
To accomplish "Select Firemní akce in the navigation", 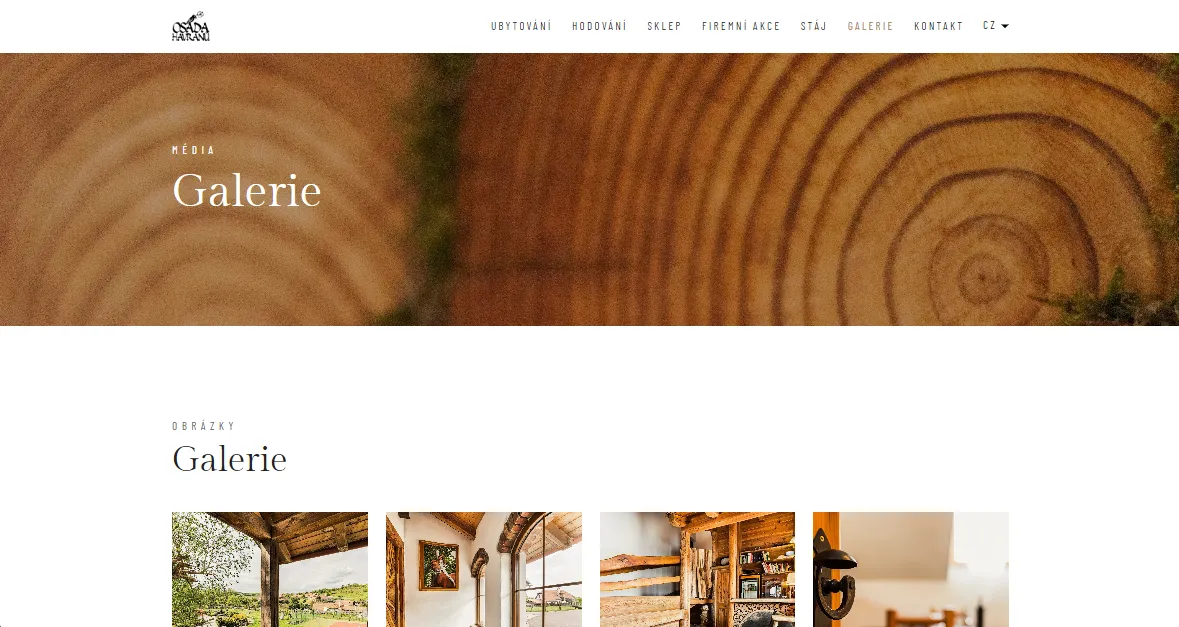I will coord(741,26).
